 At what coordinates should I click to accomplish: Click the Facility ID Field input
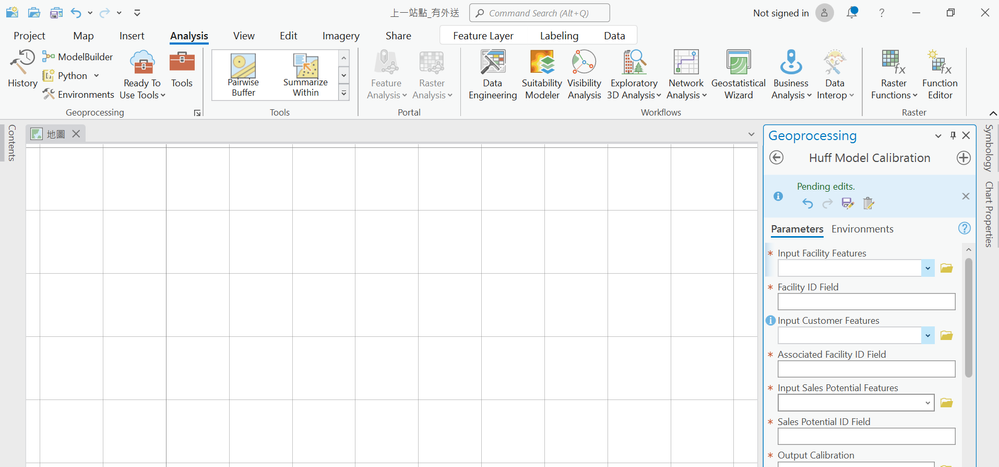click(866, 302)
